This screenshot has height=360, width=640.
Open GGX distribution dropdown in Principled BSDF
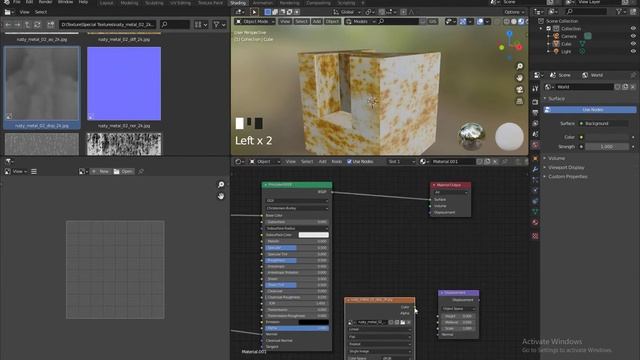pos(297,201)
